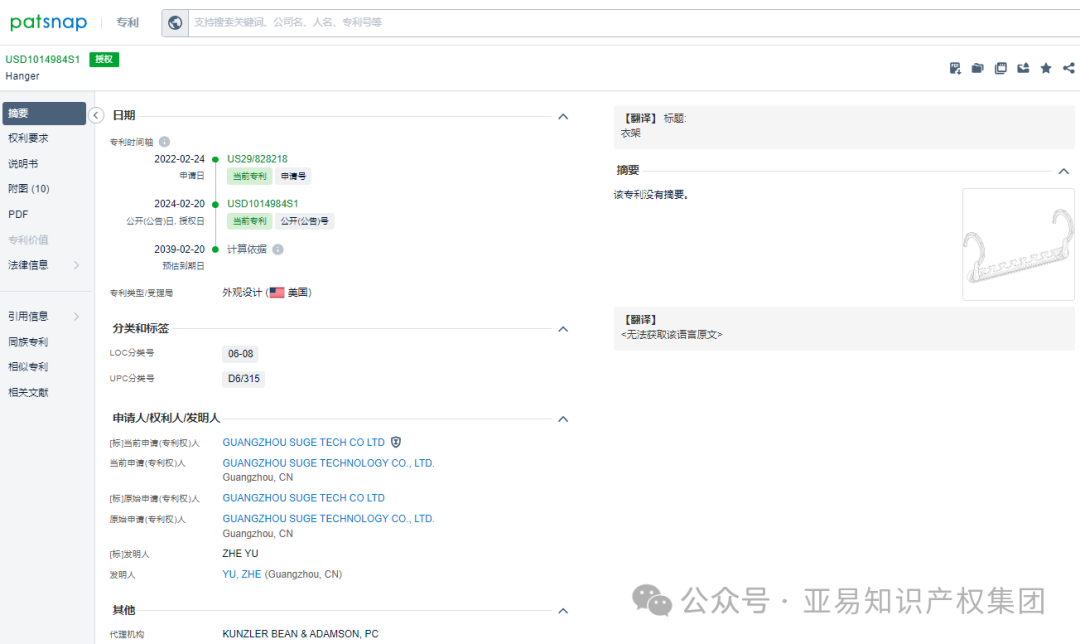The height and width of the screenshot is (644, 1080).
Task: Open the patent timeline info tooltip
Action: click(x=163, y=141)
